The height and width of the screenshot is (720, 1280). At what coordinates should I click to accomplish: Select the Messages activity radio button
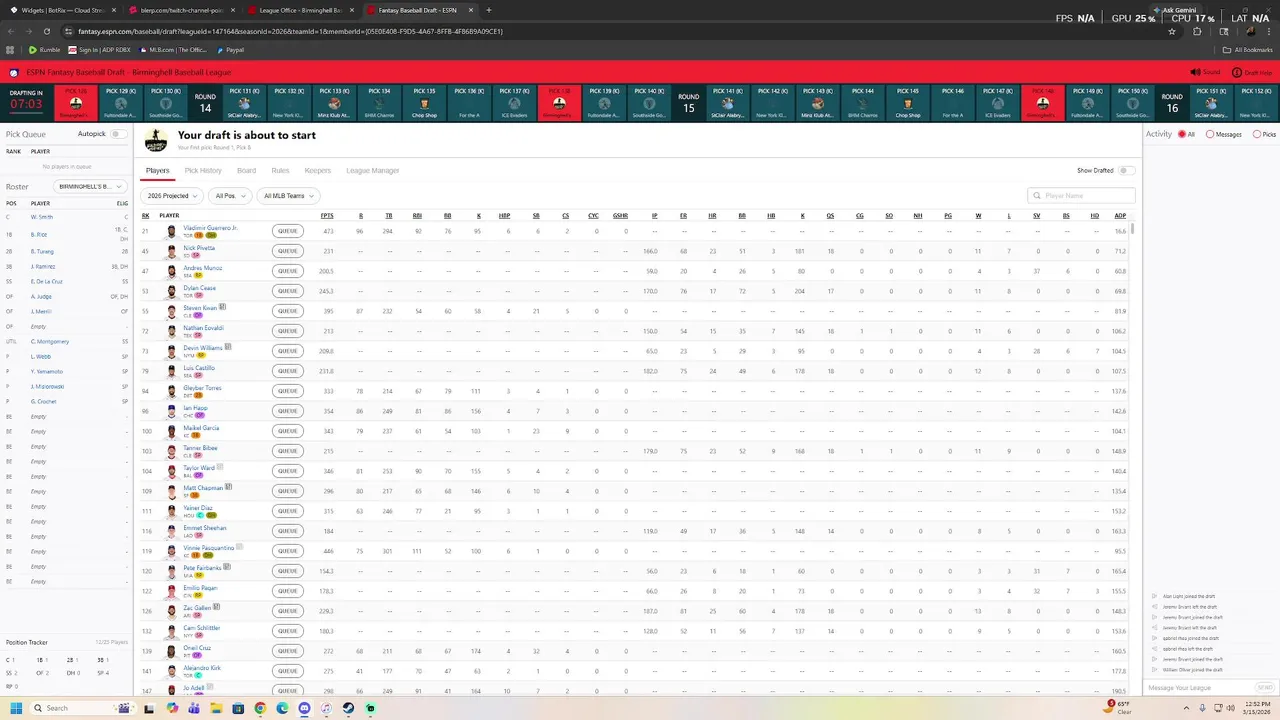pyautogui.click(x=1210, y=134)
